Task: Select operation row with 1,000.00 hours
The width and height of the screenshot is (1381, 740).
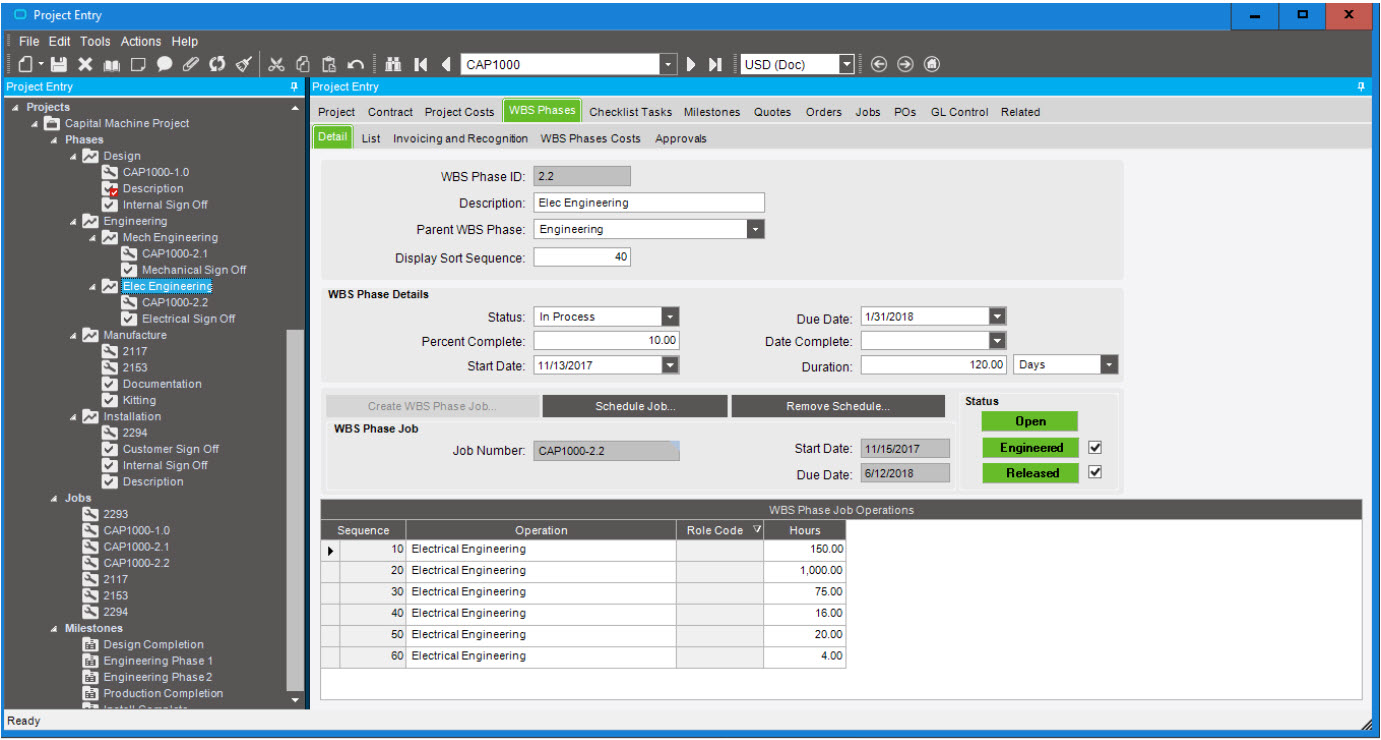Action: click(x=583, y=570)
